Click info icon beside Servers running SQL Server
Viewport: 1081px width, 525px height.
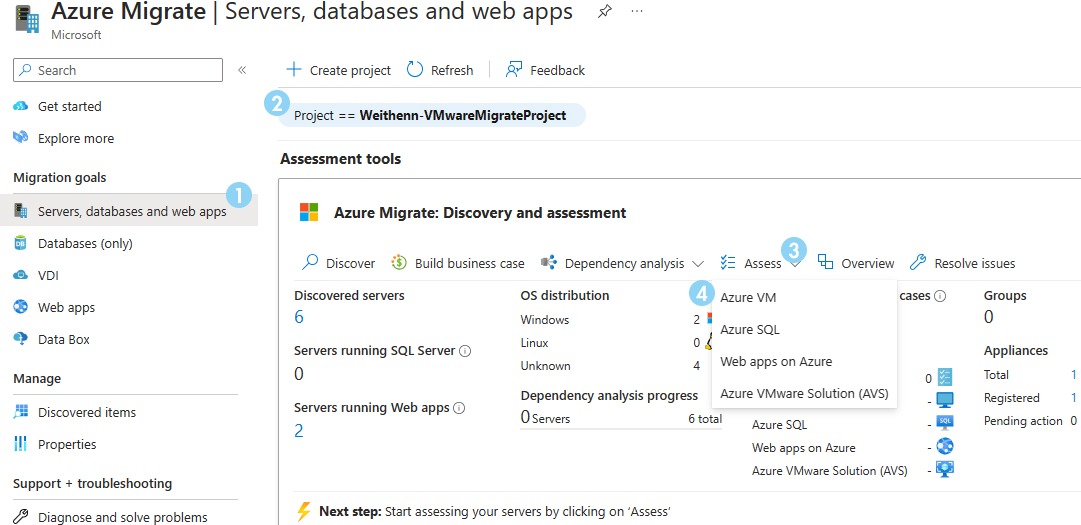[x=465, y=351]
